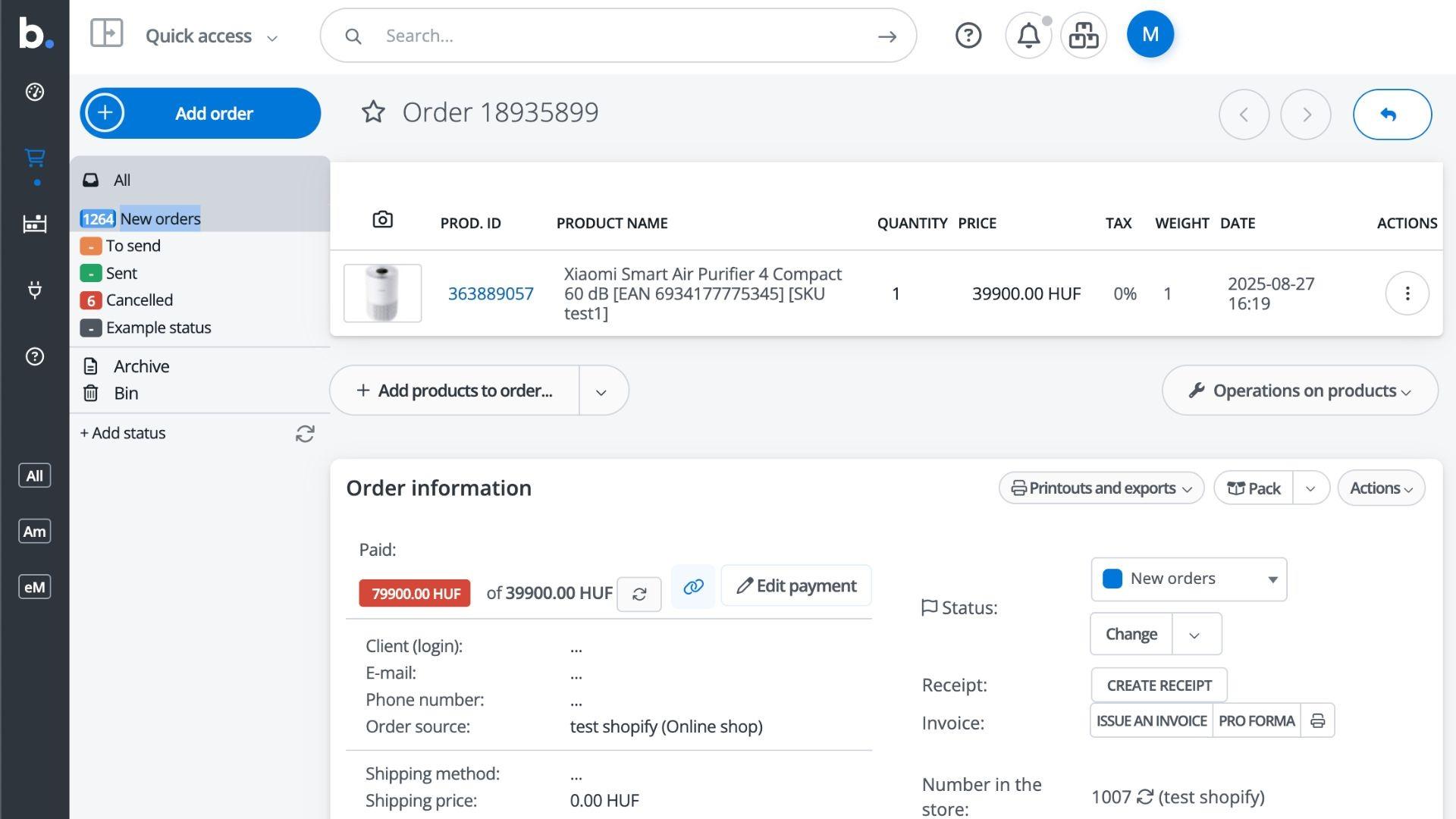Toggle the side panel layout icon
The image size is (1456, 819).
(106, 33)
